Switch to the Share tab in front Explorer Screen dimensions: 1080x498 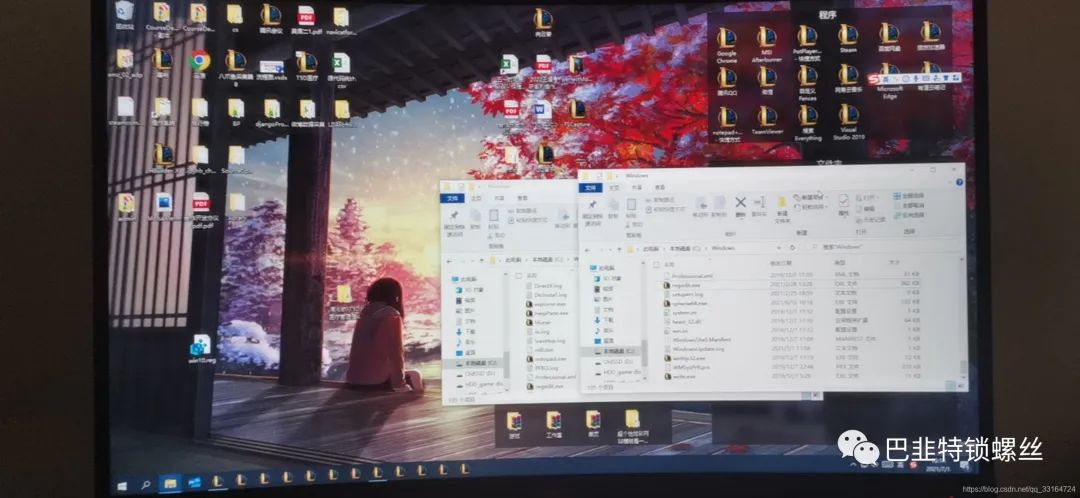click(x=637, y=187)
